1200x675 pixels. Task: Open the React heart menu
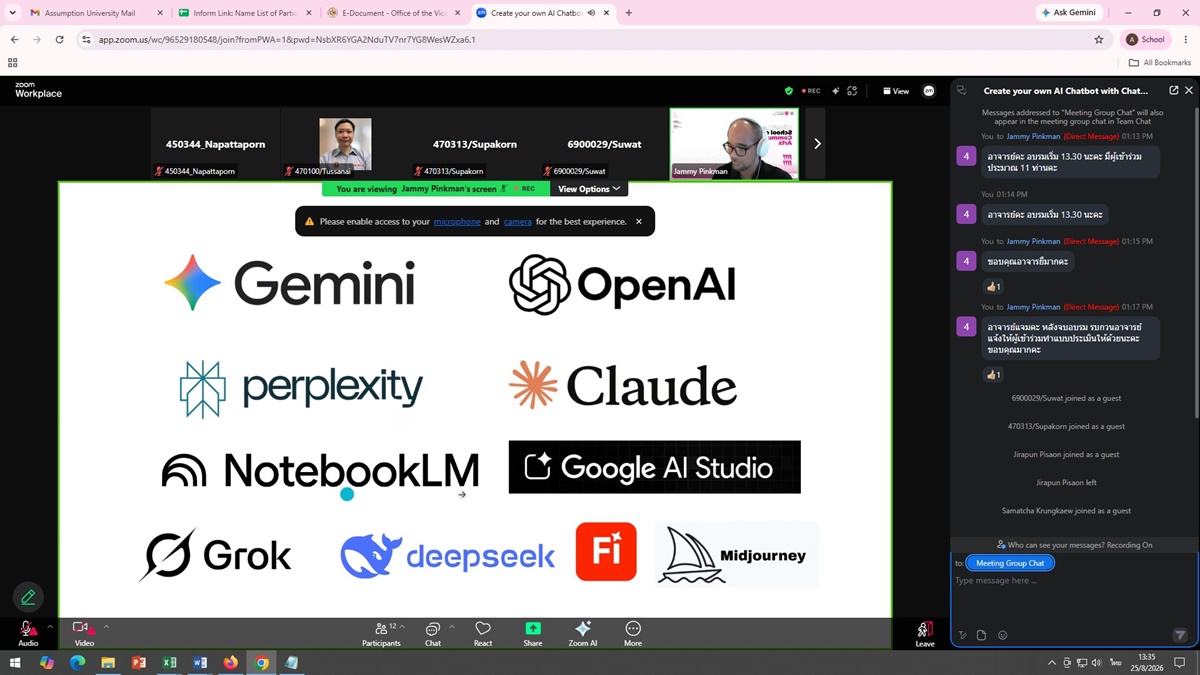[x=483, y=633]
